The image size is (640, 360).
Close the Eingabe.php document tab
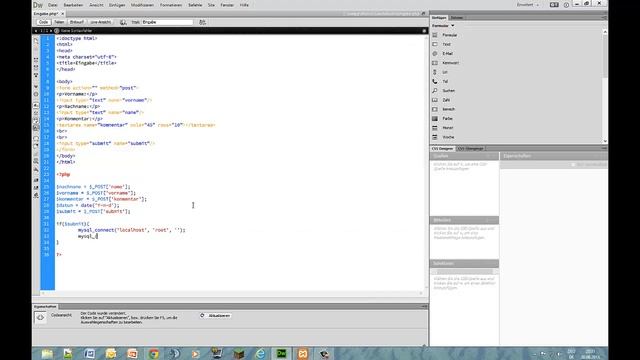62,13
